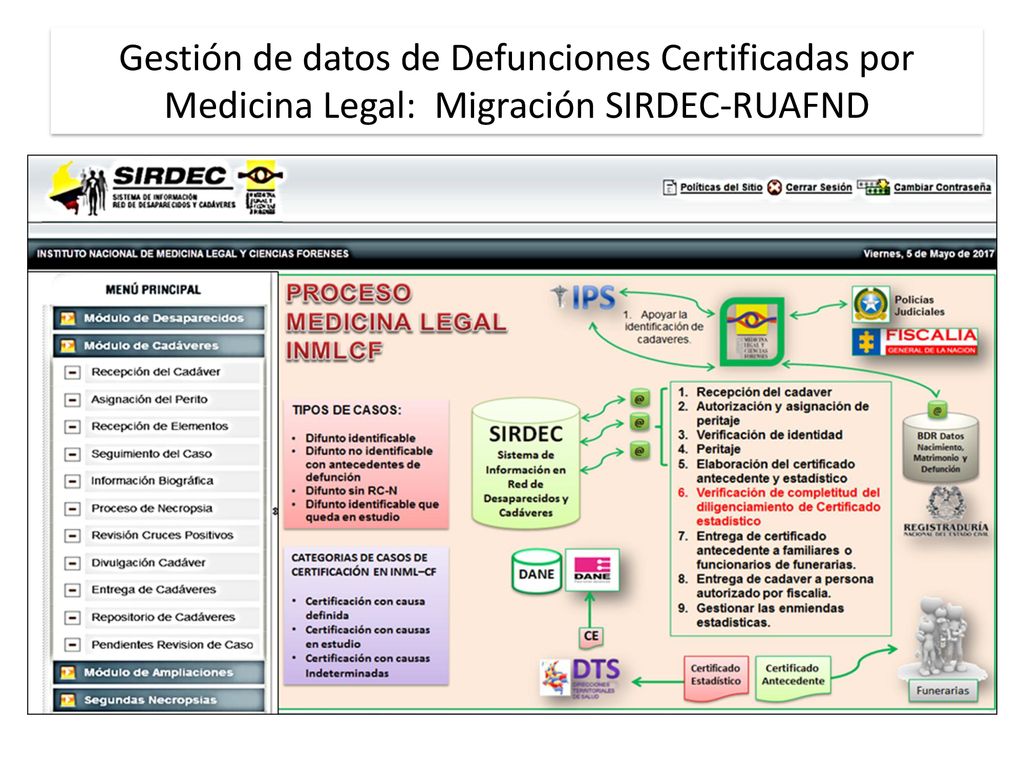
Task: Click the TIPOS DE CASOS red panel
Action: [366, 464]
